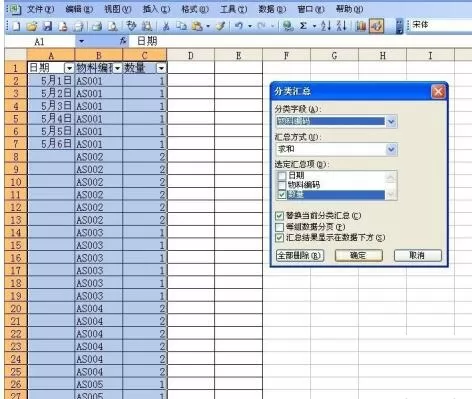
Task: Click the Excel workbook icon beside 文件 menu
Action: point(15,9)
